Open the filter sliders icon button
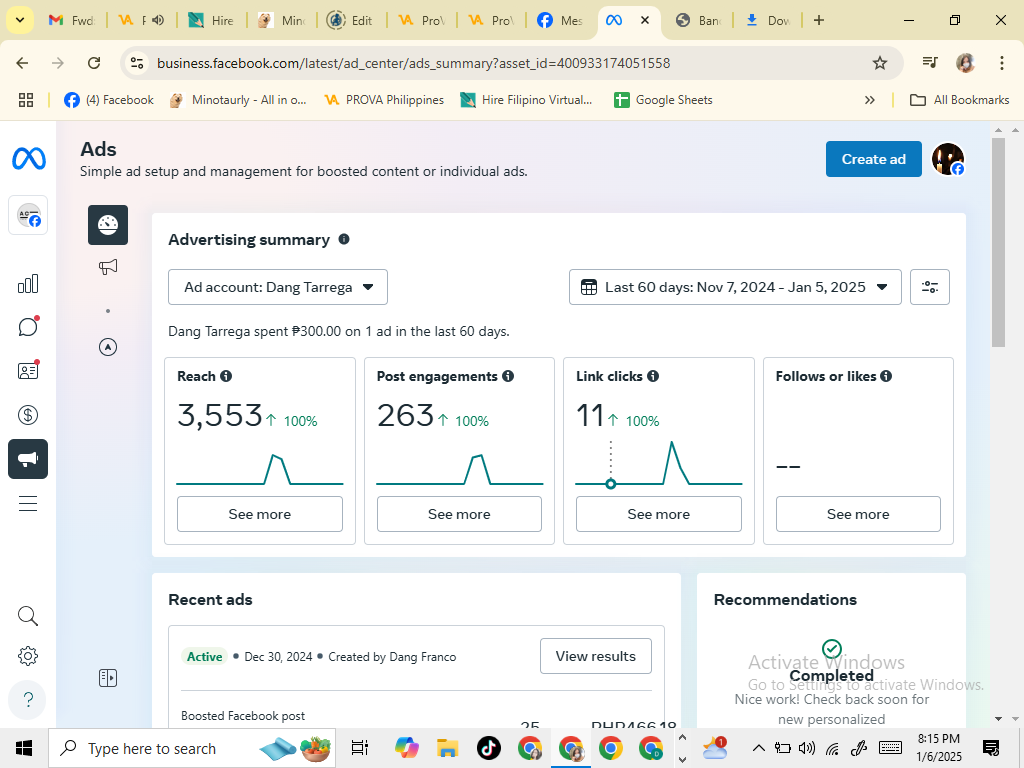Viewport: 1024px width, 768px height. pyautogui.click(x=929, y=287)
